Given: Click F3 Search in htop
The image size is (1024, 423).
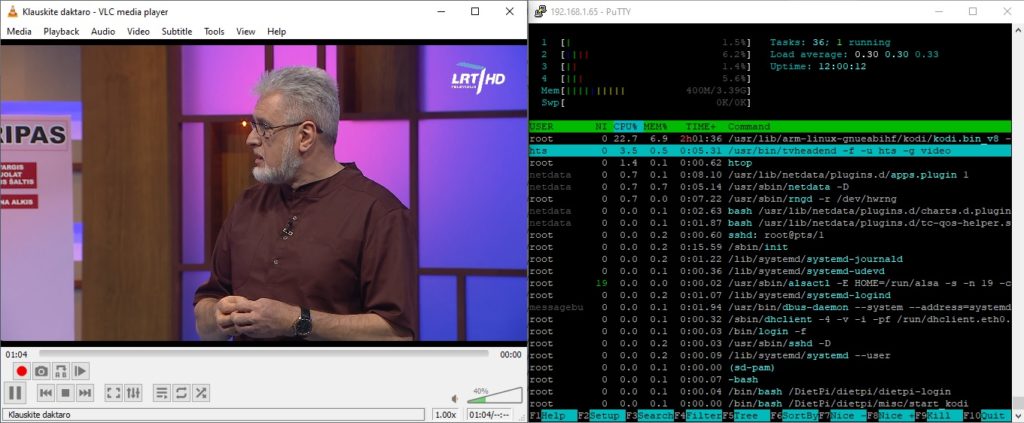Looking at the screenshot, I should (649, 416).
